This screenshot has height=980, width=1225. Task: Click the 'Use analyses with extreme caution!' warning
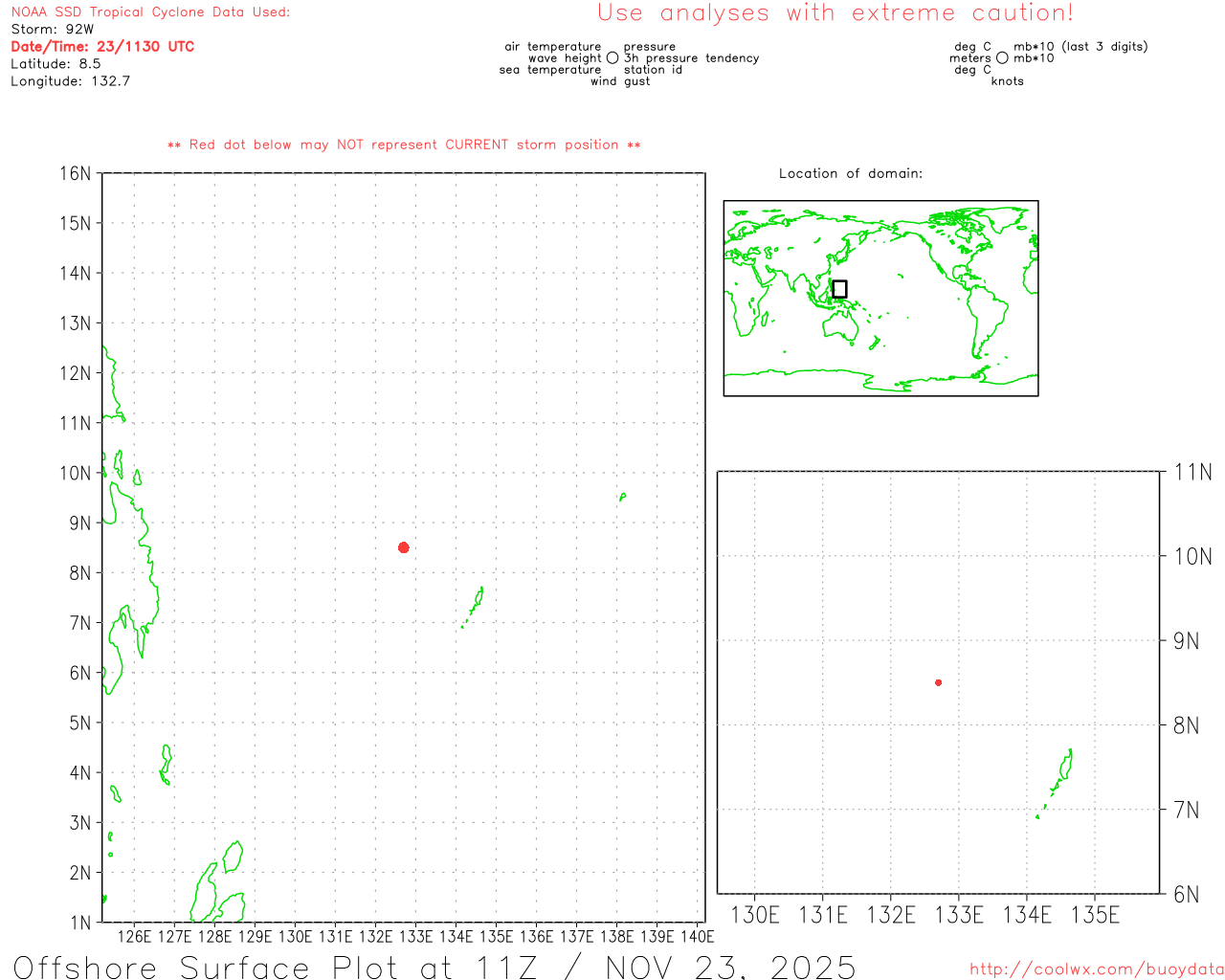tap(835, 13)
